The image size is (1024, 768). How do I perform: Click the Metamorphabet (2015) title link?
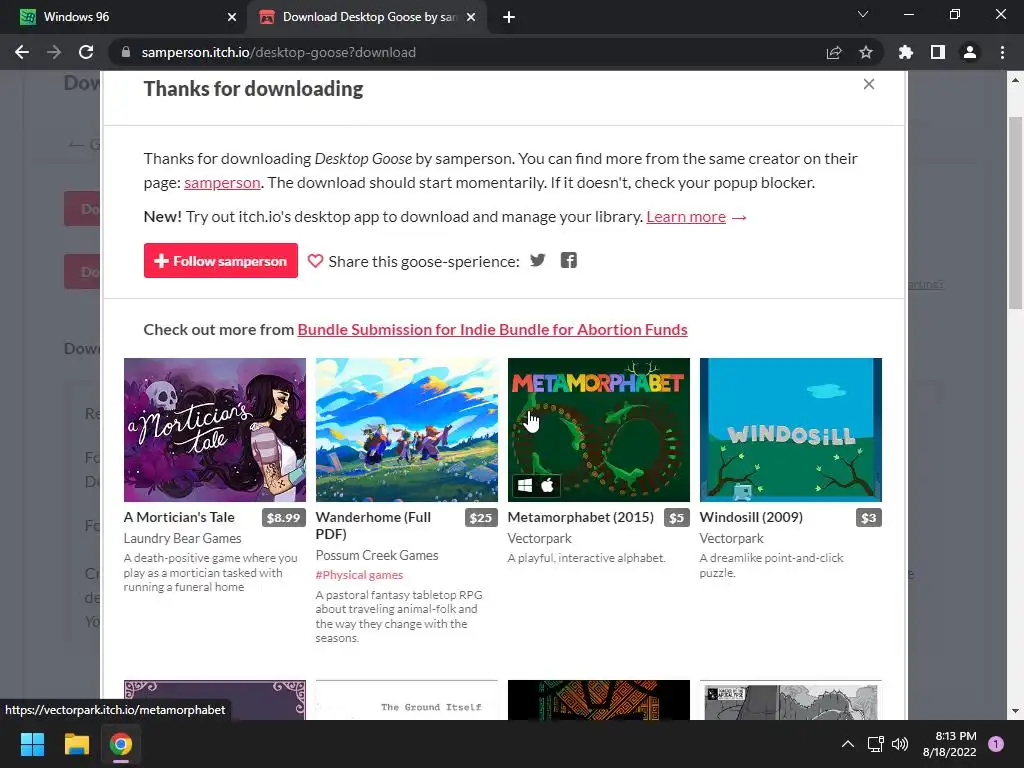click(x=581, y=517)
